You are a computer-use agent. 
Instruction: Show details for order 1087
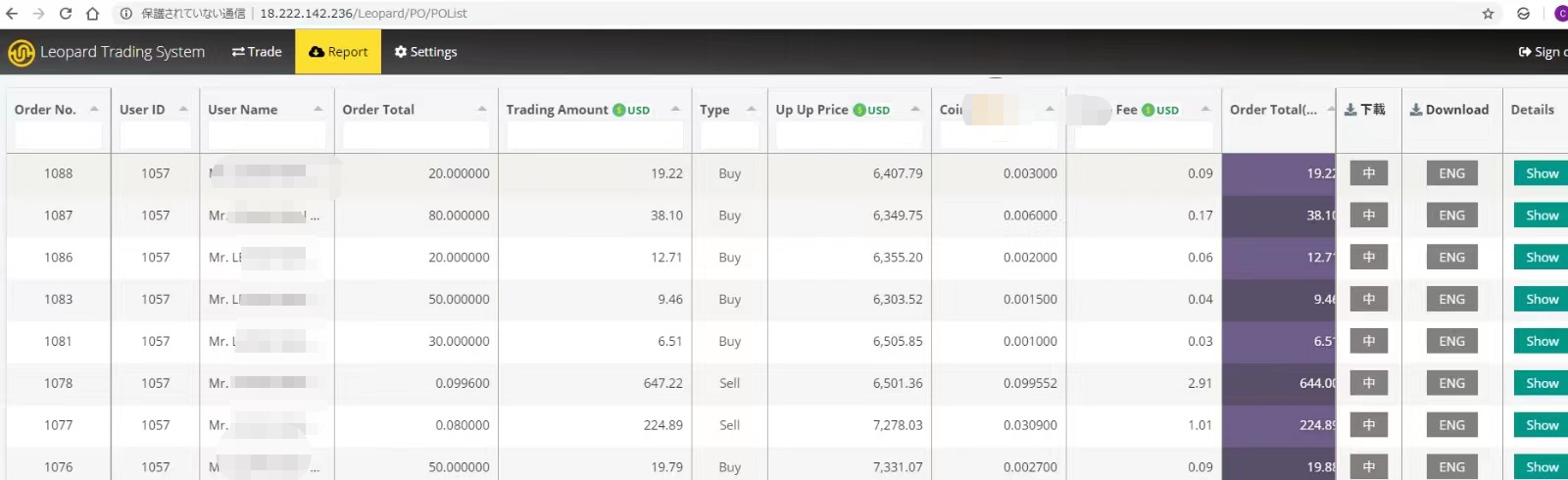coord(1542,216)
